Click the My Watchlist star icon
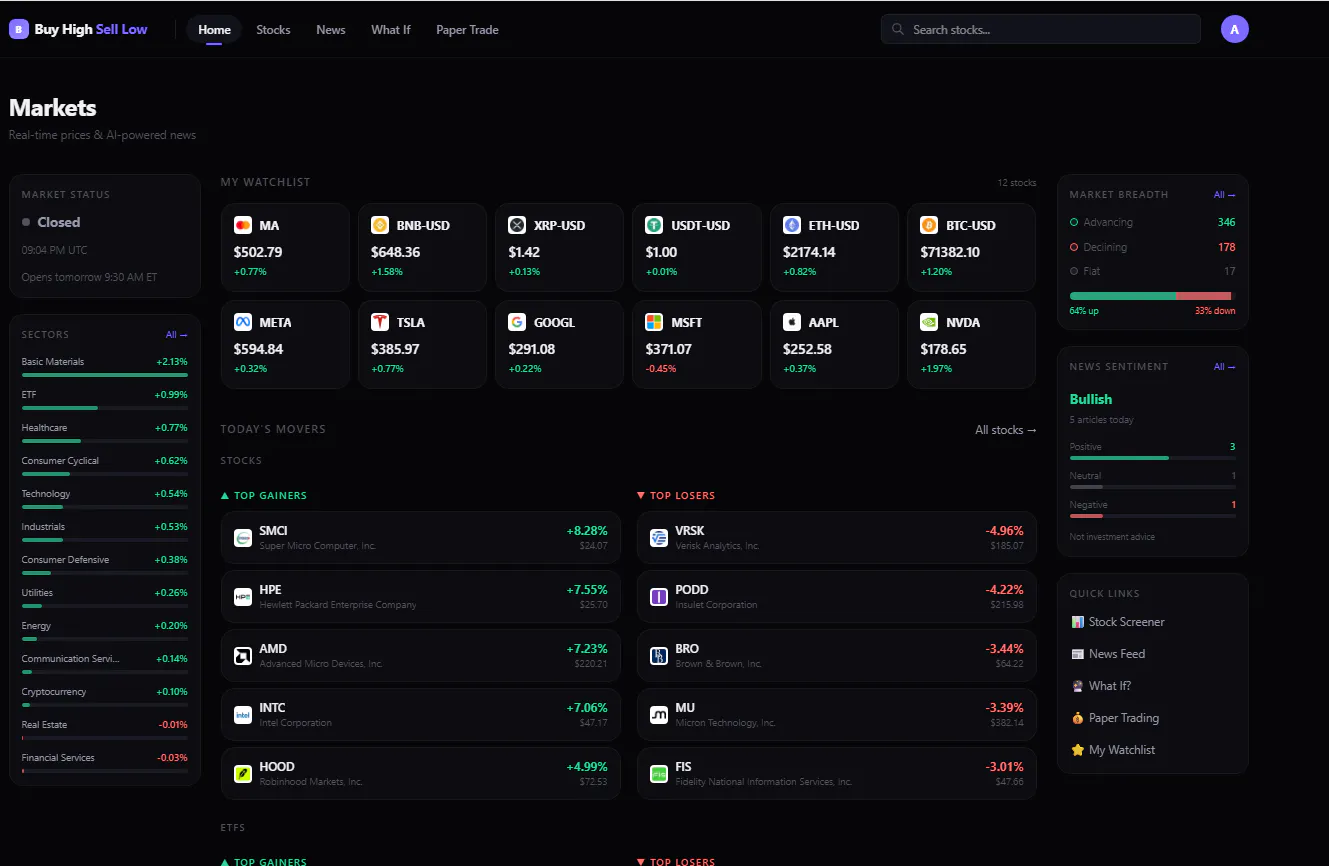The image size is (1329, 866). click(1077, 750)
